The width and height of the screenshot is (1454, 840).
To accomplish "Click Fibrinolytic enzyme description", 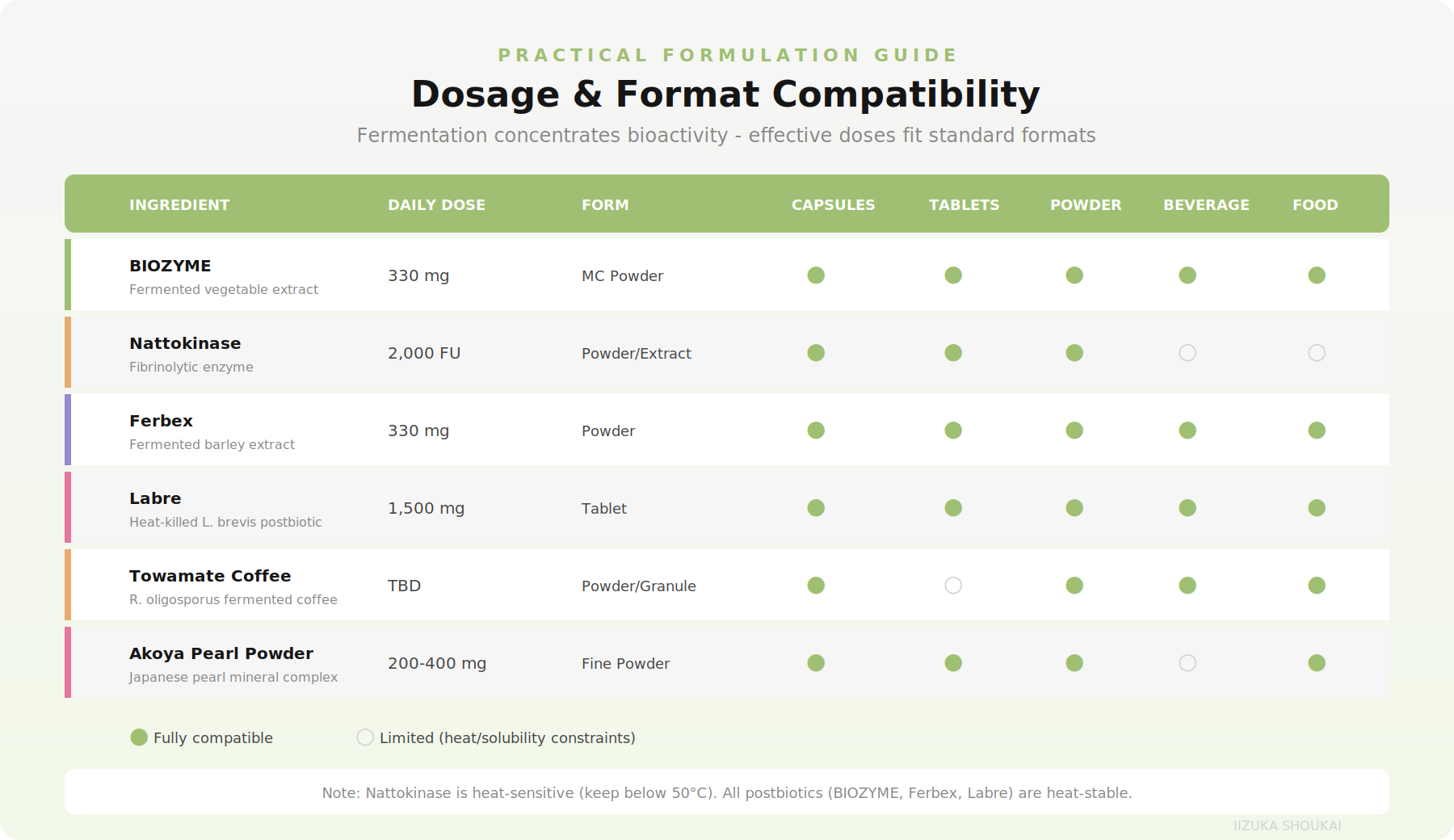I will tap(191, 367).
